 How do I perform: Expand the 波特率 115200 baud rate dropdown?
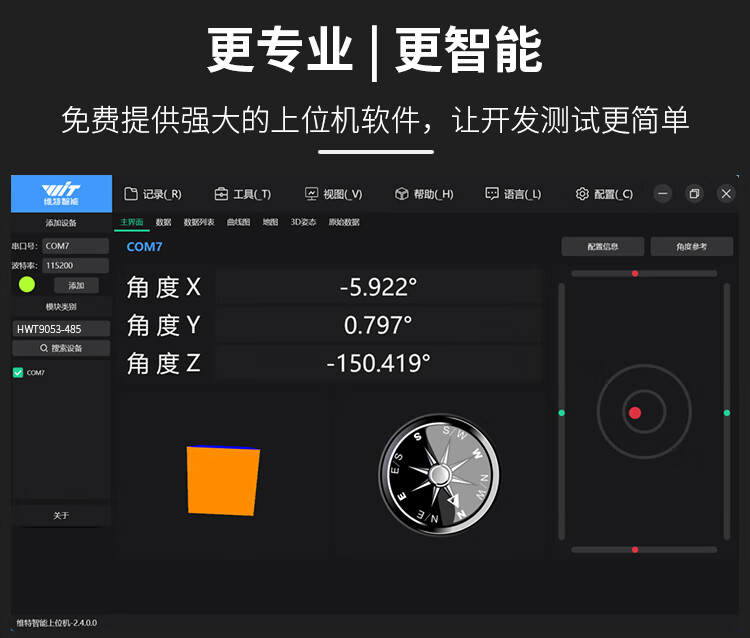pyautogui.click(x=76, y=265)
